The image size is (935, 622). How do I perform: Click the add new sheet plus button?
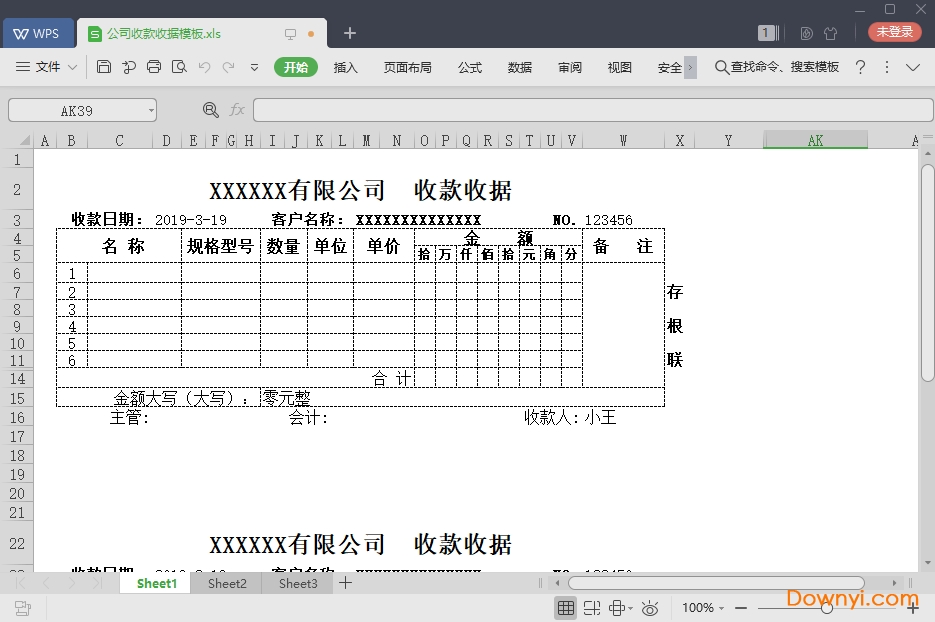pos(345,583)
